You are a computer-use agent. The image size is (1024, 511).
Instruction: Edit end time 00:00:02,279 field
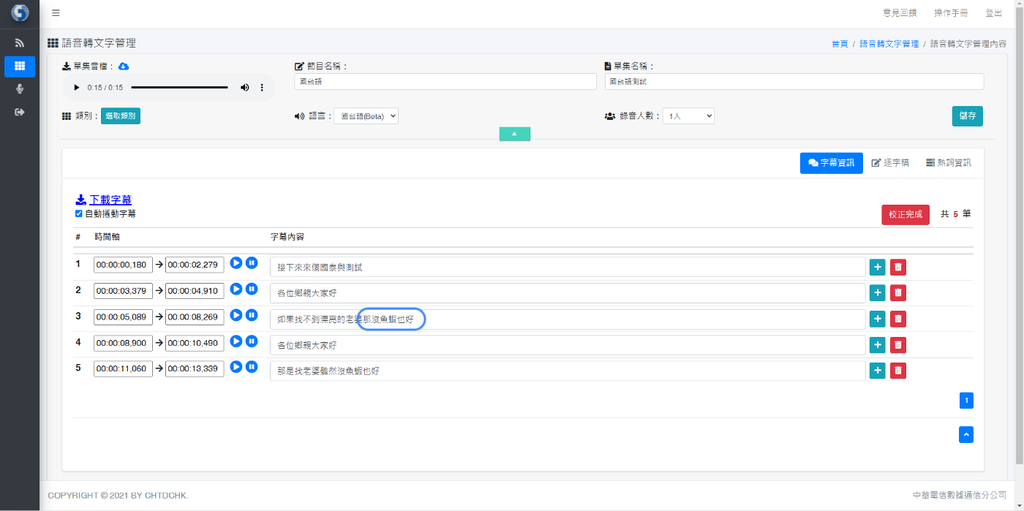click(195, 265)
